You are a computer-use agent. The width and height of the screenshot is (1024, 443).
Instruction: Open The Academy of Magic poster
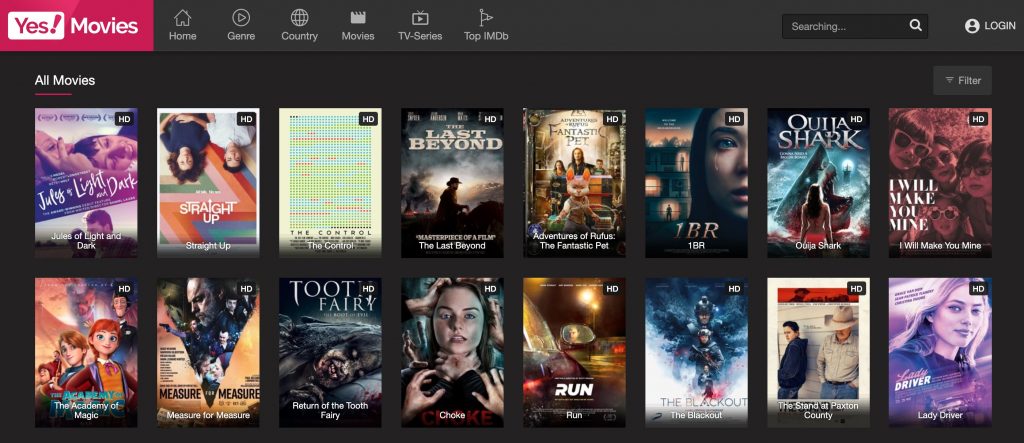[x=86, y=353]
